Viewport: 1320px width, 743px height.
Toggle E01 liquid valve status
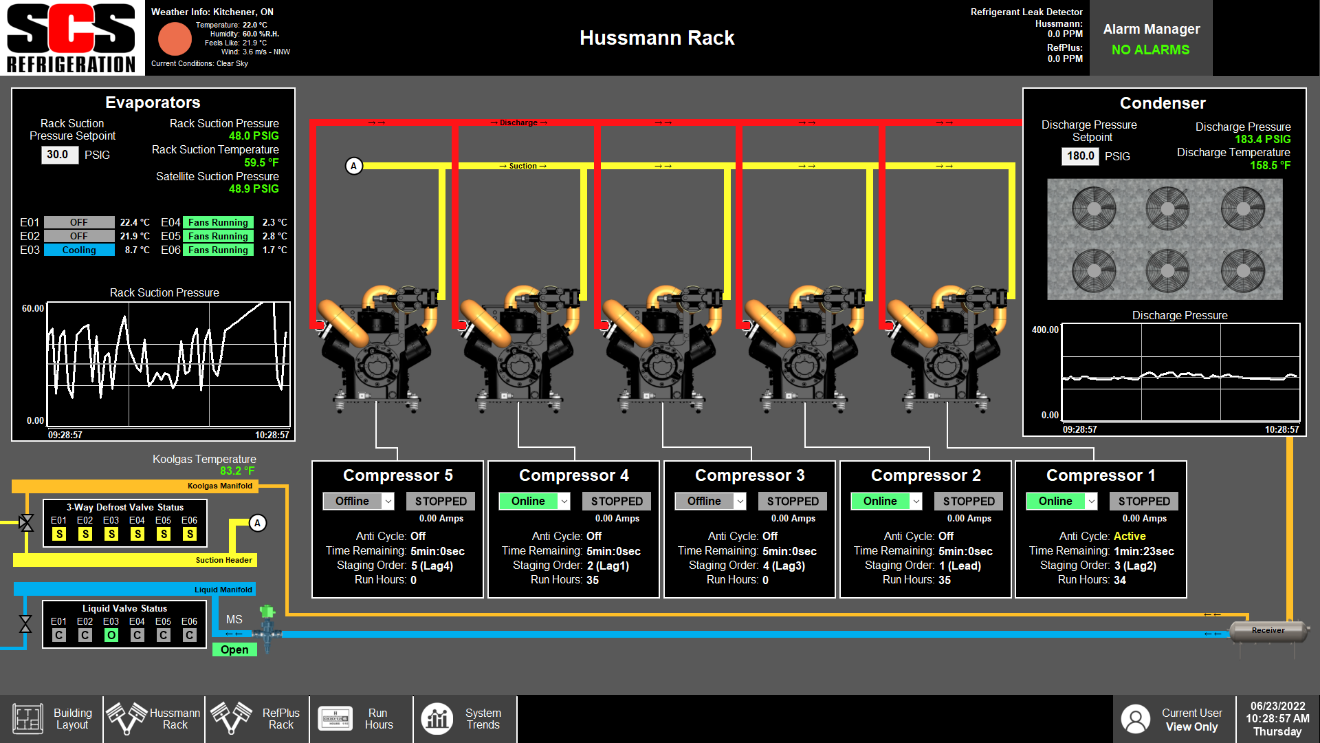[x=59, y=635]
